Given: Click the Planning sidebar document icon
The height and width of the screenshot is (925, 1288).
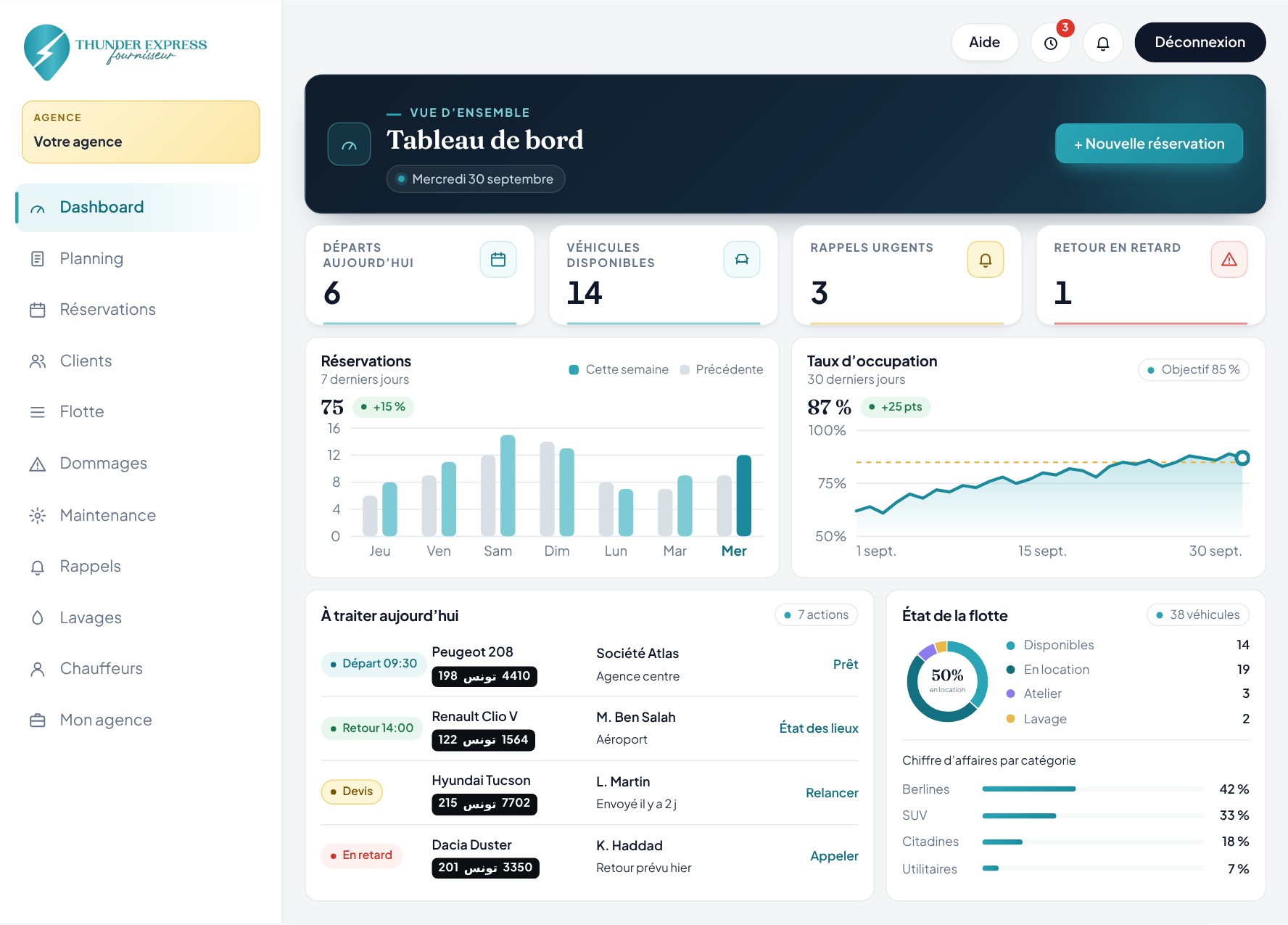Looking at the screenshot, I should coord(38,259).
